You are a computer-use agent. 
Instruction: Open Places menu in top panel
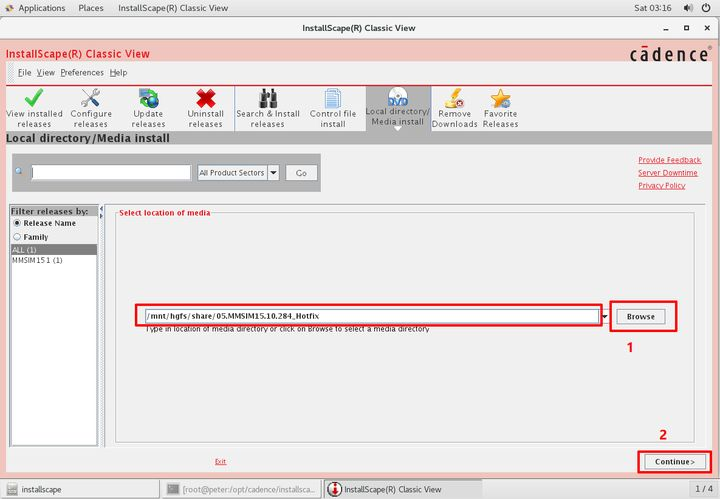[91, 8]
